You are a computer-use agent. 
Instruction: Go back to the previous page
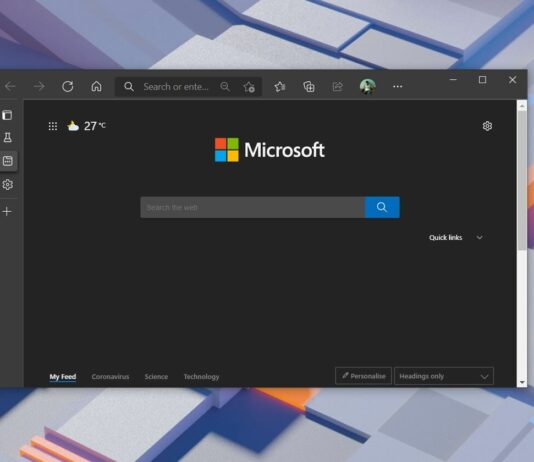tap(10, 86)
